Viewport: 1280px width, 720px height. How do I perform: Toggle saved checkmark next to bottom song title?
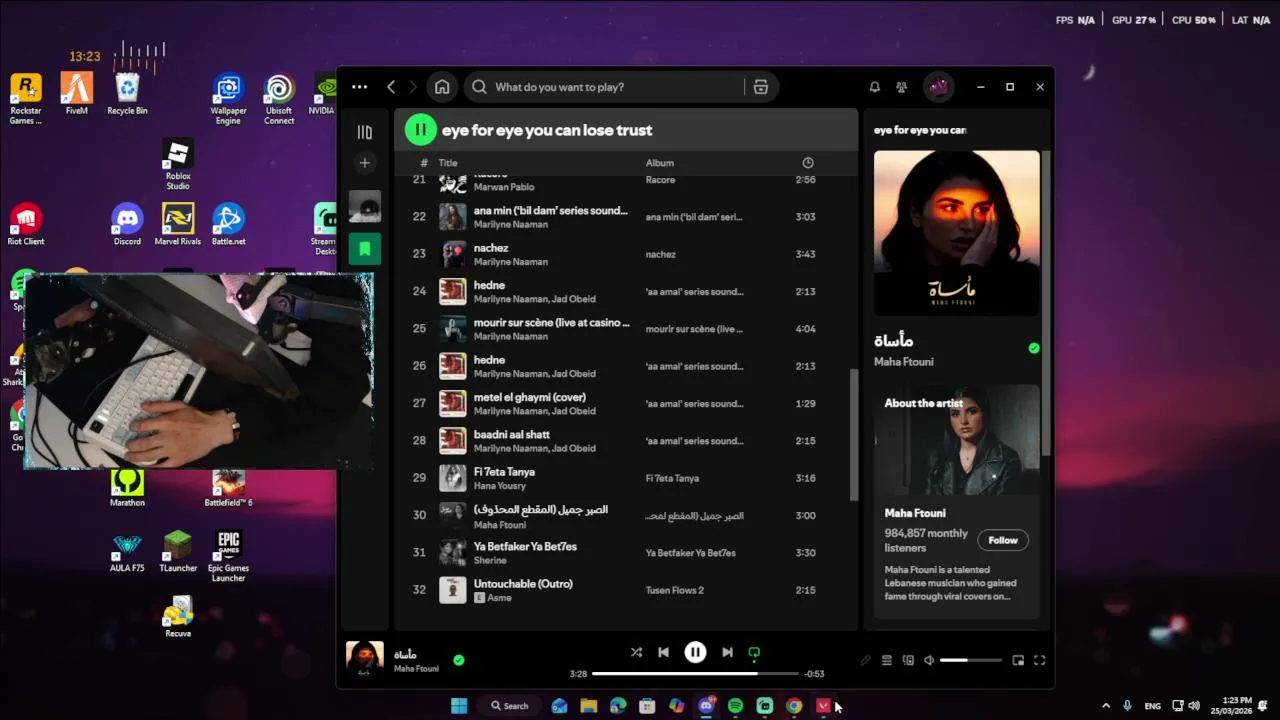[459, 660]
